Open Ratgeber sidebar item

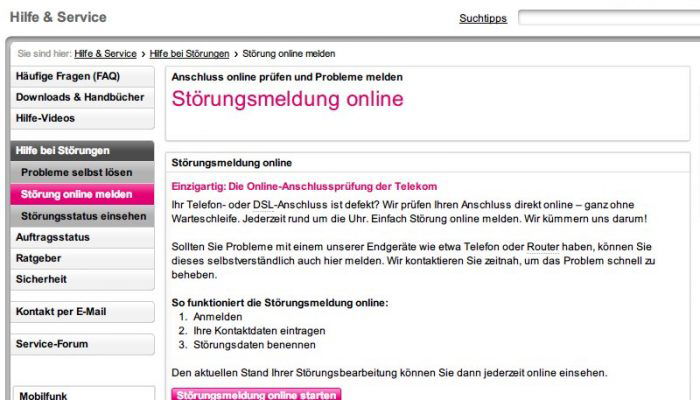(x=83, y=258)
